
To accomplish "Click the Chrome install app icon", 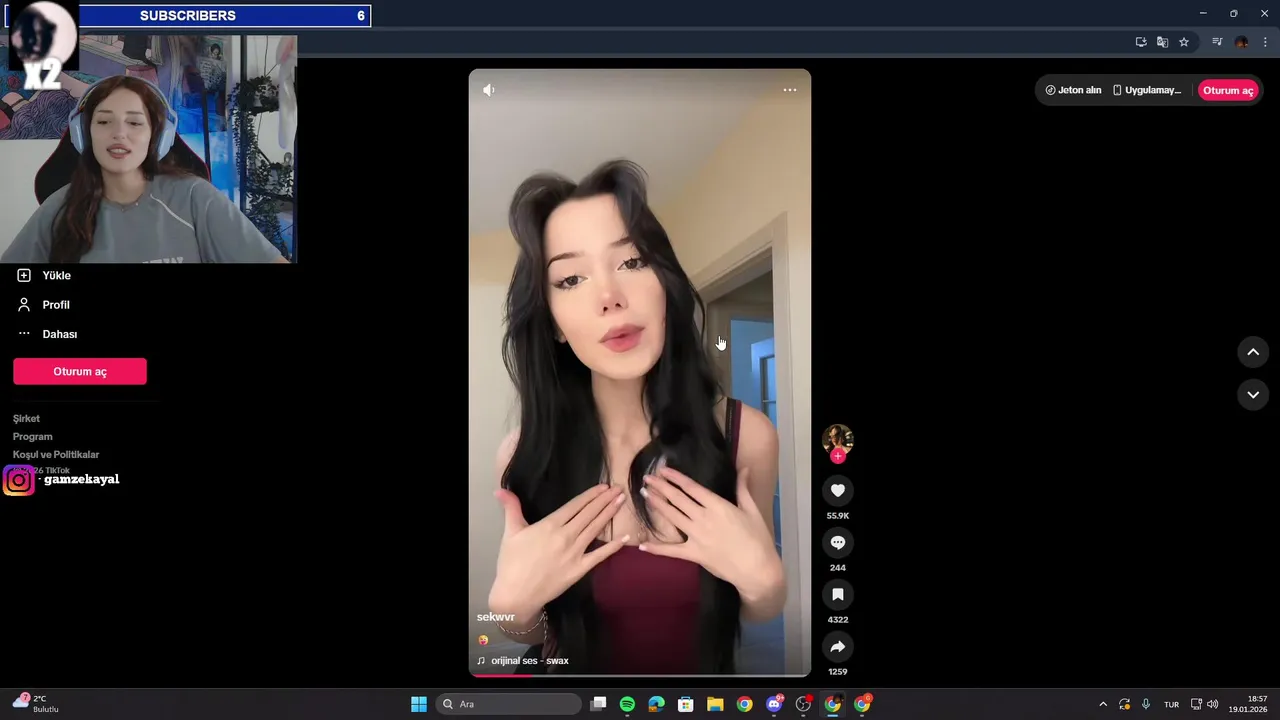I will [x=1141, y=42].
